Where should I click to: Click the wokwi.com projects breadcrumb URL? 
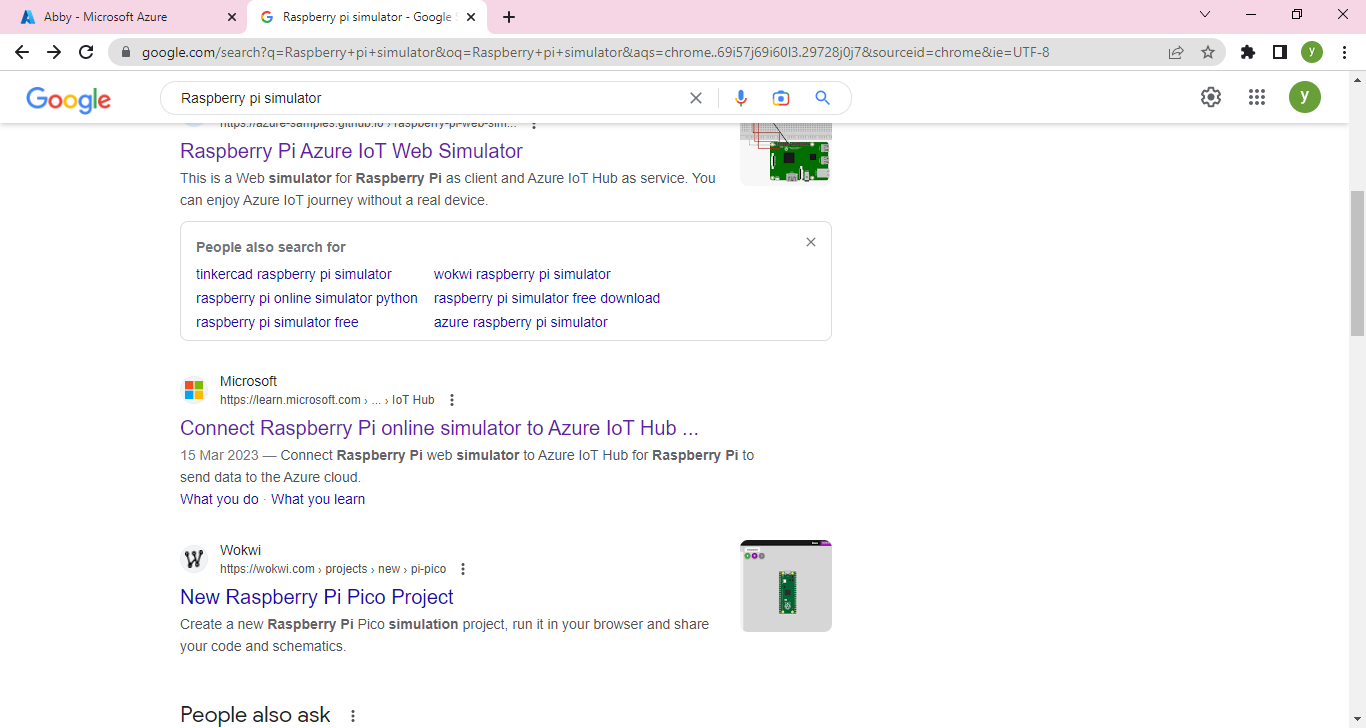click(x=333, y=569)
